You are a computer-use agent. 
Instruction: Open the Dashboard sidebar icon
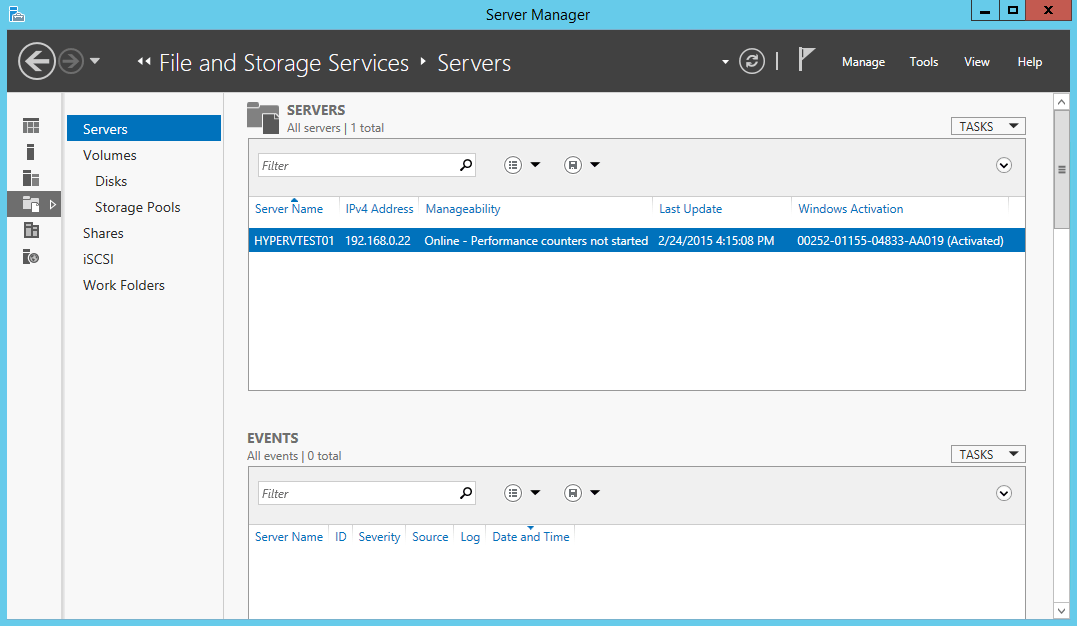(x=31, y=126)
